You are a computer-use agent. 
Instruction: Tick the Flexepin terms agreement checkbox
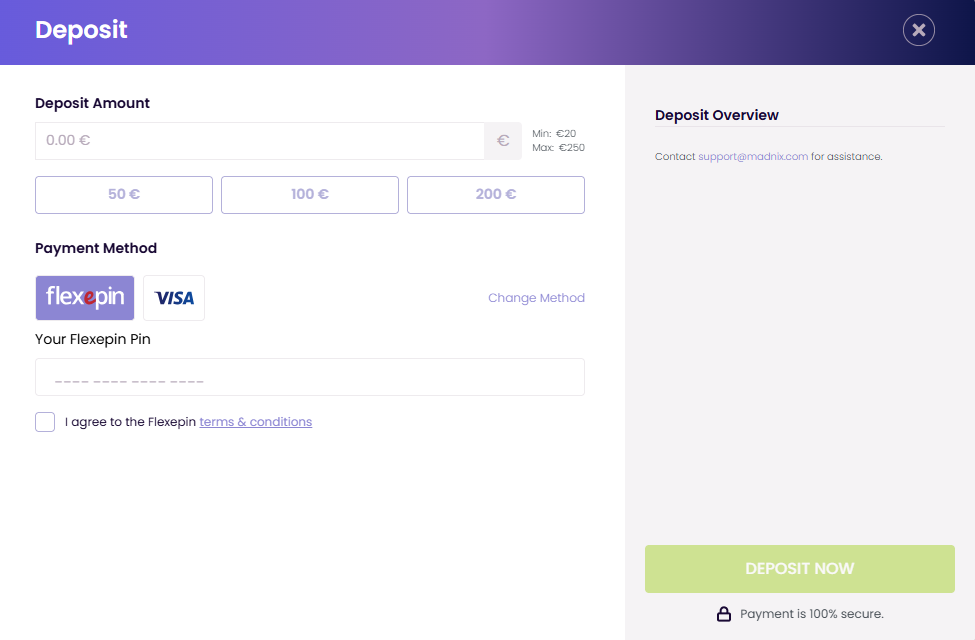click(45, 422)
